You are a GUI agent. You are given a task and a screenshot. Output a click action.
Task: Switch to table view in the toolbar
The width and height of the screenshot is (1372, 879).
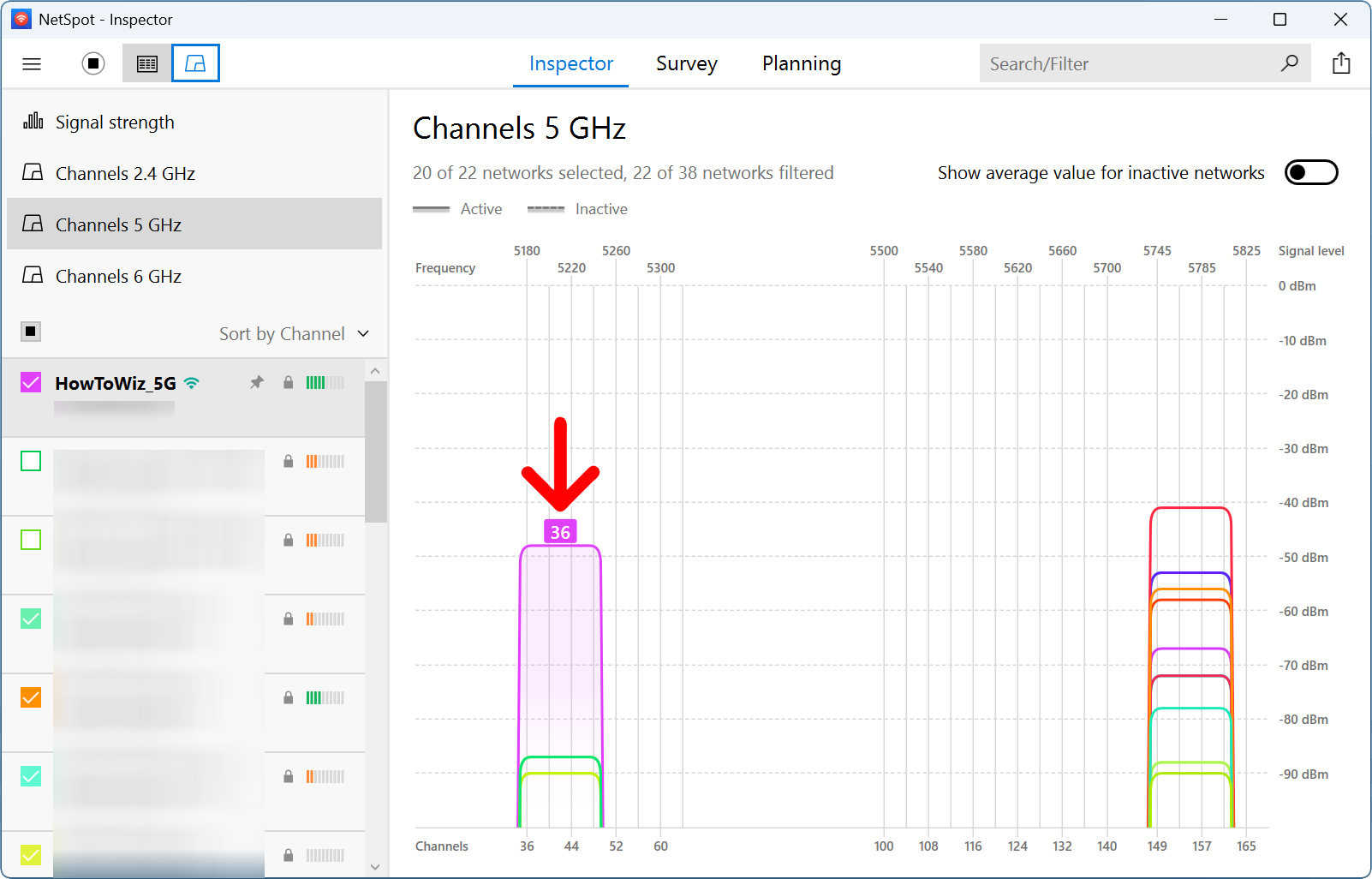[146, 63]
